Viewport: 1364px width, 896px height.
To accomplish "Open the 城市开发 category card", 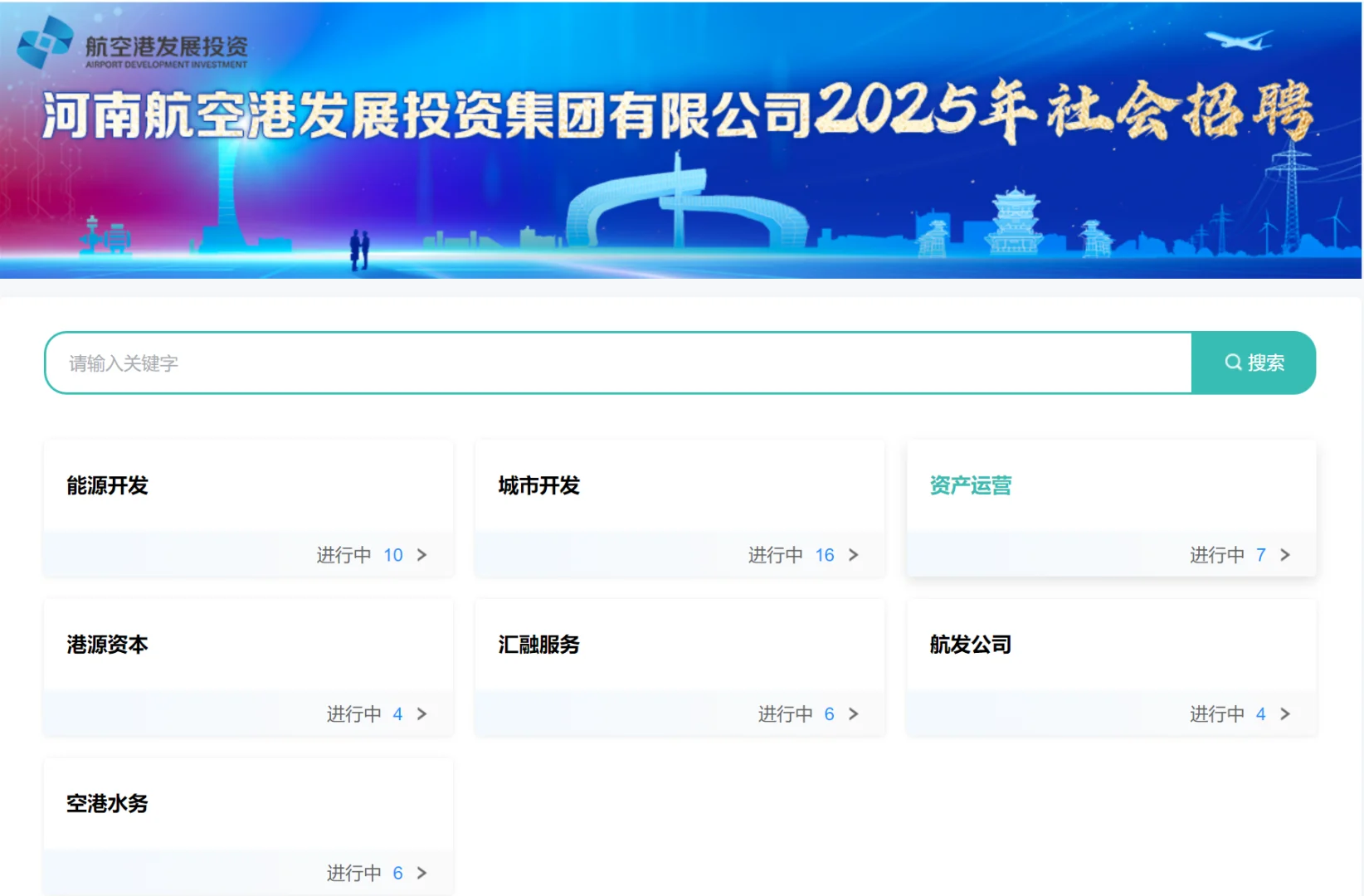I will tap(680, 508).
